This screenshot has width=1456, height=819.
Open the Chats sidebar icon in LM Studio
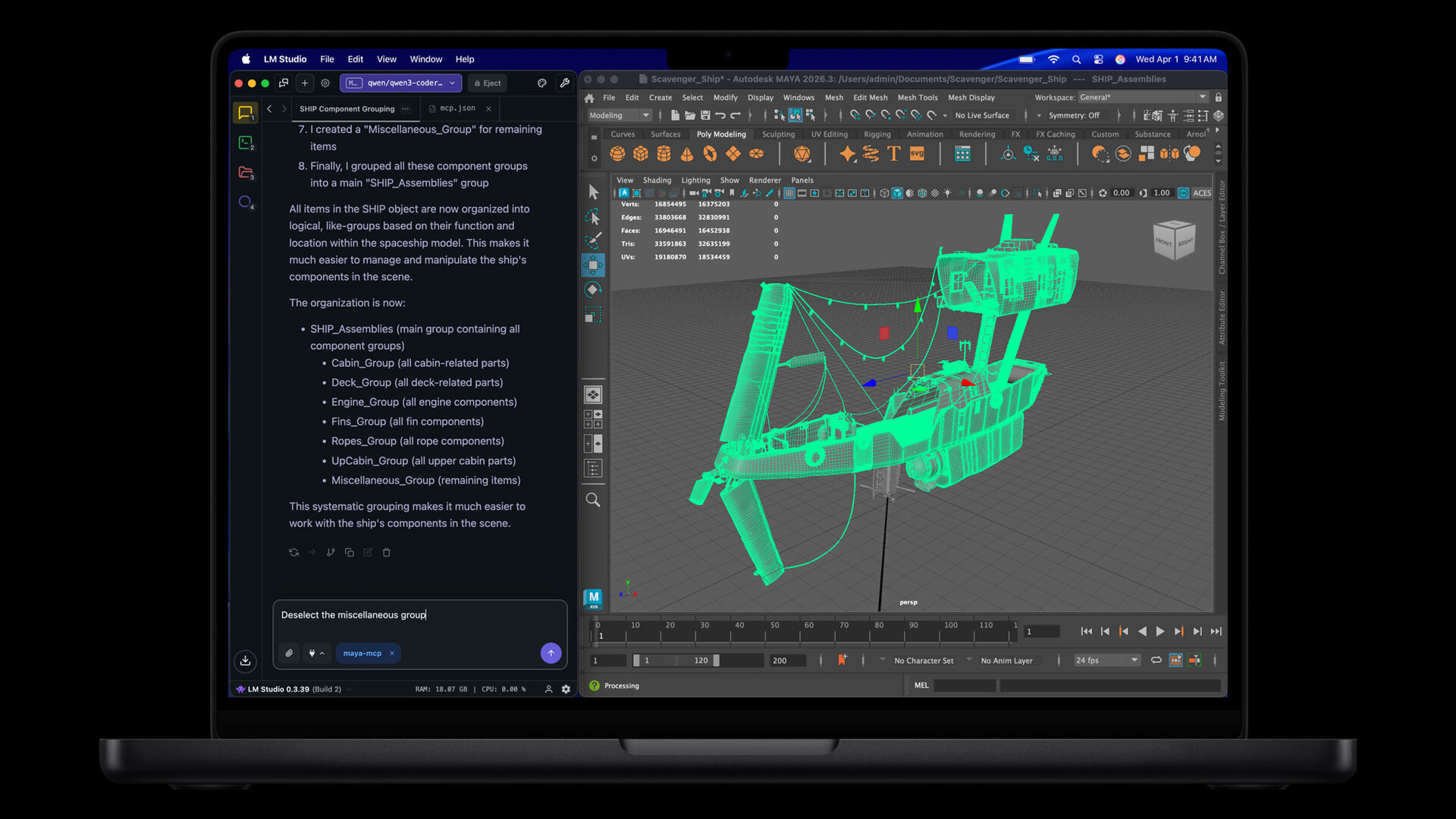click(x=245, y=113)
